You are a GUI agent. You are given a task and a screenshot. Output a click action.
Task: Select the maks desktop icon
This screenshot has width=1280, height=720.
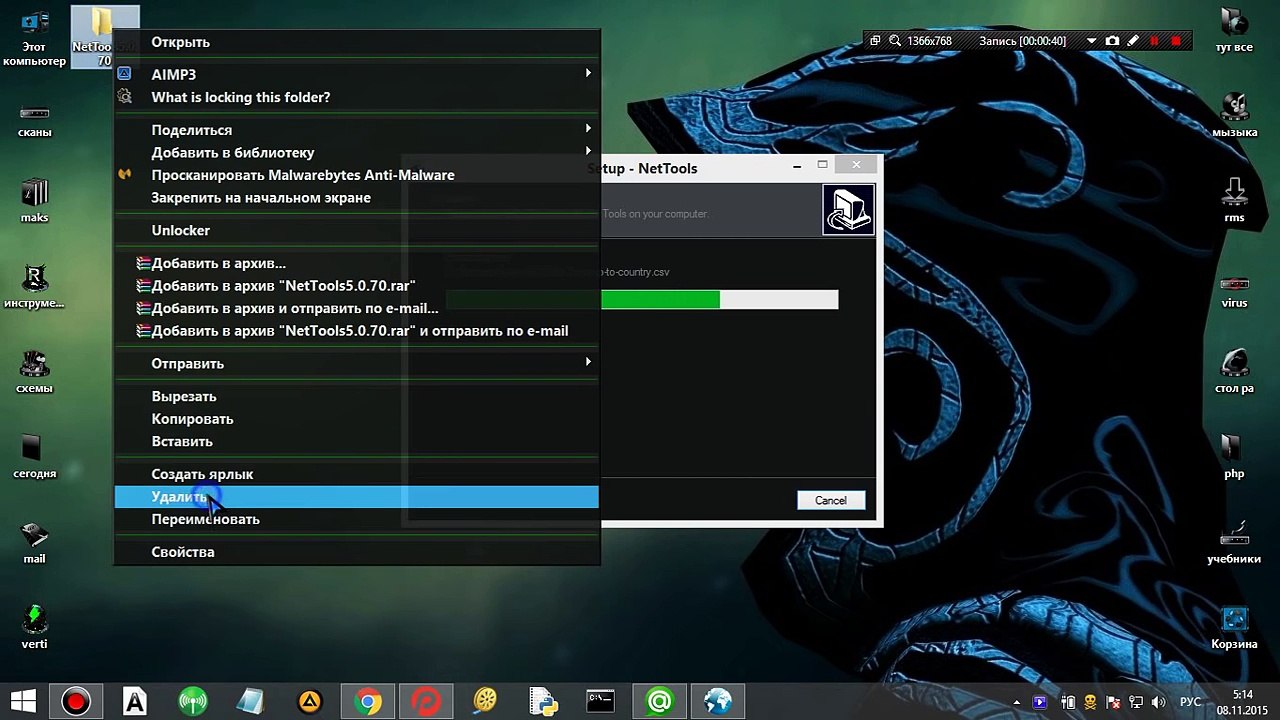coord(34,201)
